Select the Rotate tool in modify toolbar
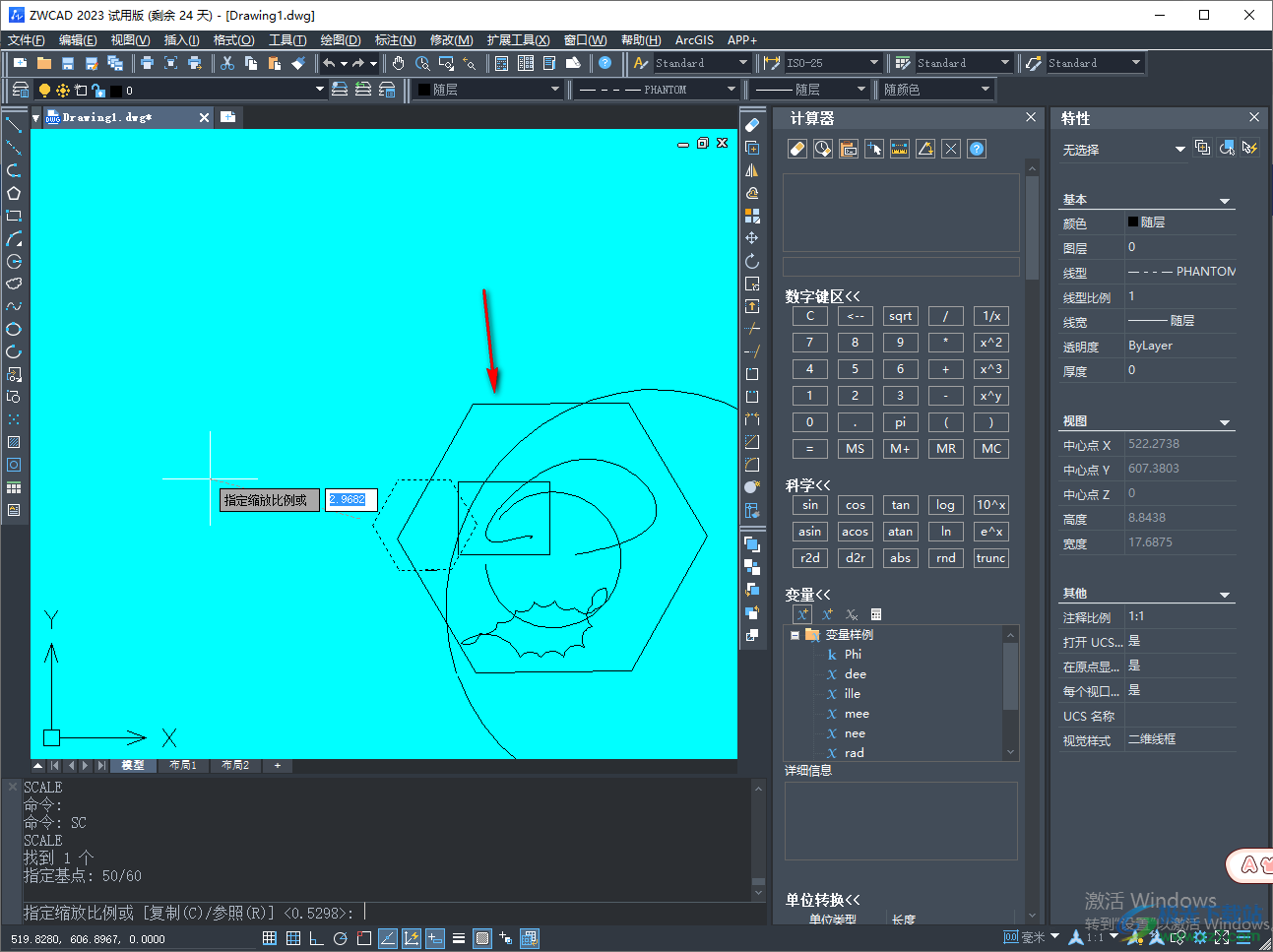This screenshot has height=952, width=1273. pyautogui.click(x=752, y=261)
